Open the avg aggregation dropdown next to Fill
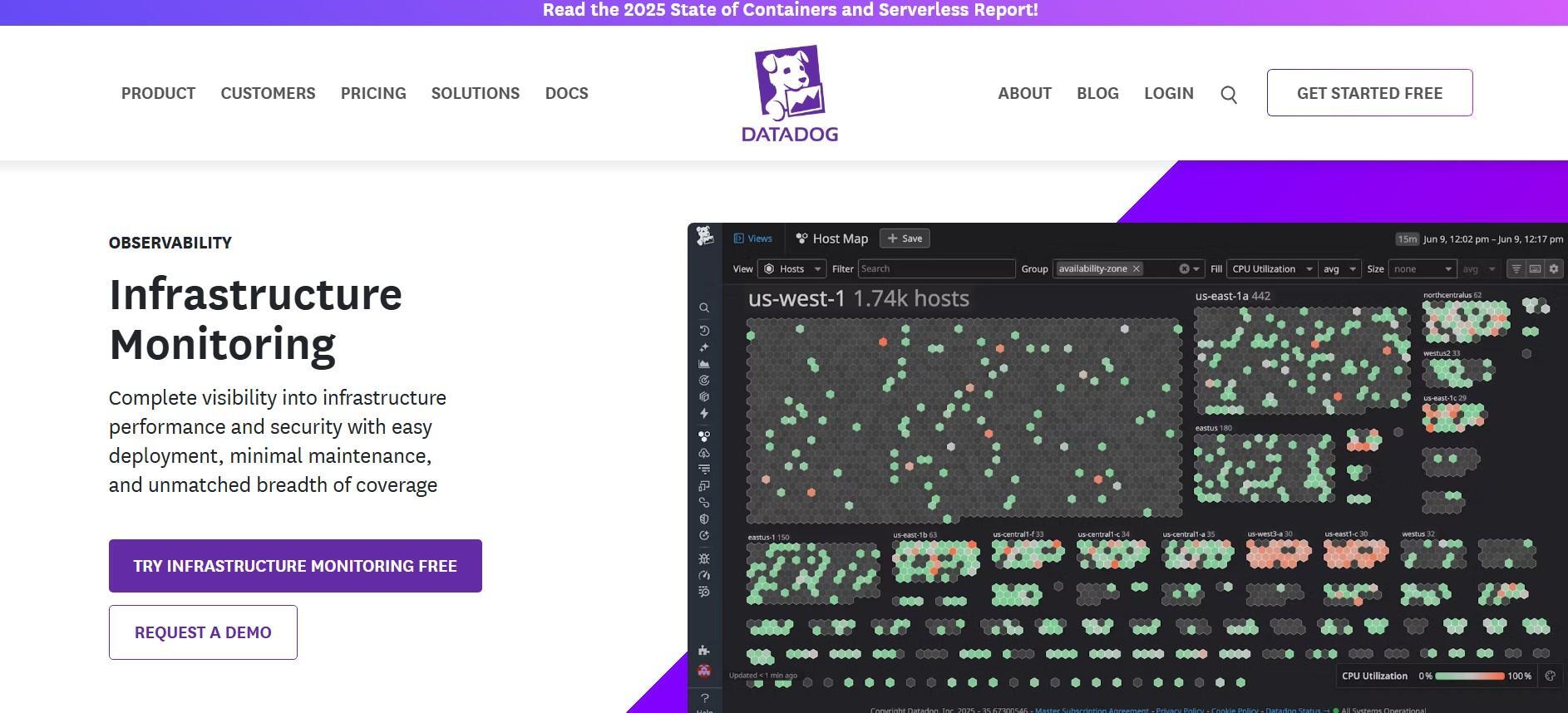1568x713 pixels. 1339,268
